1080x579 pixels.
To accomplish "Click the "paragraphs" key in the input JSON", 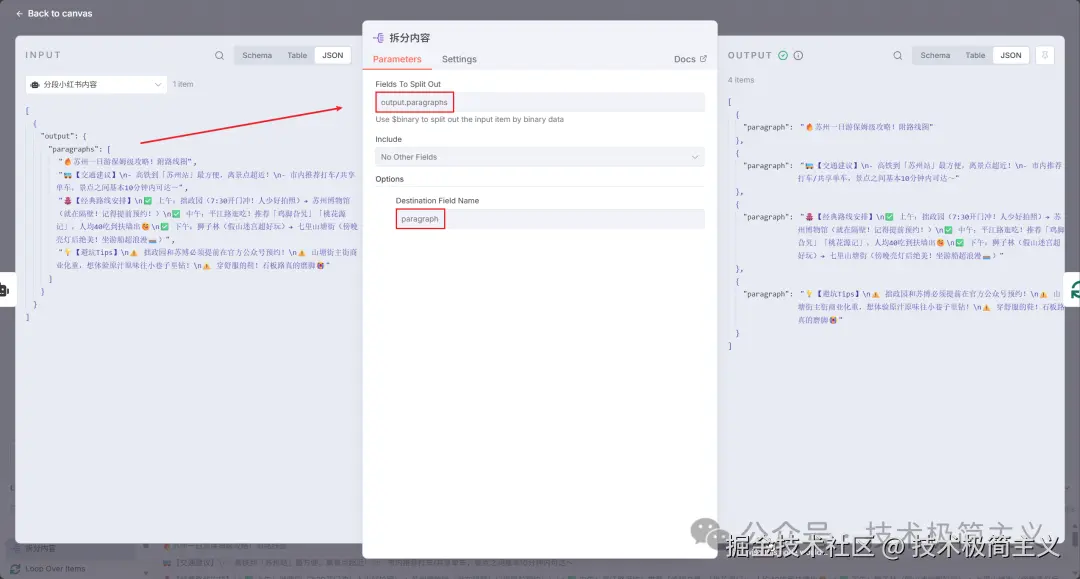I will (x=75, y=149).
